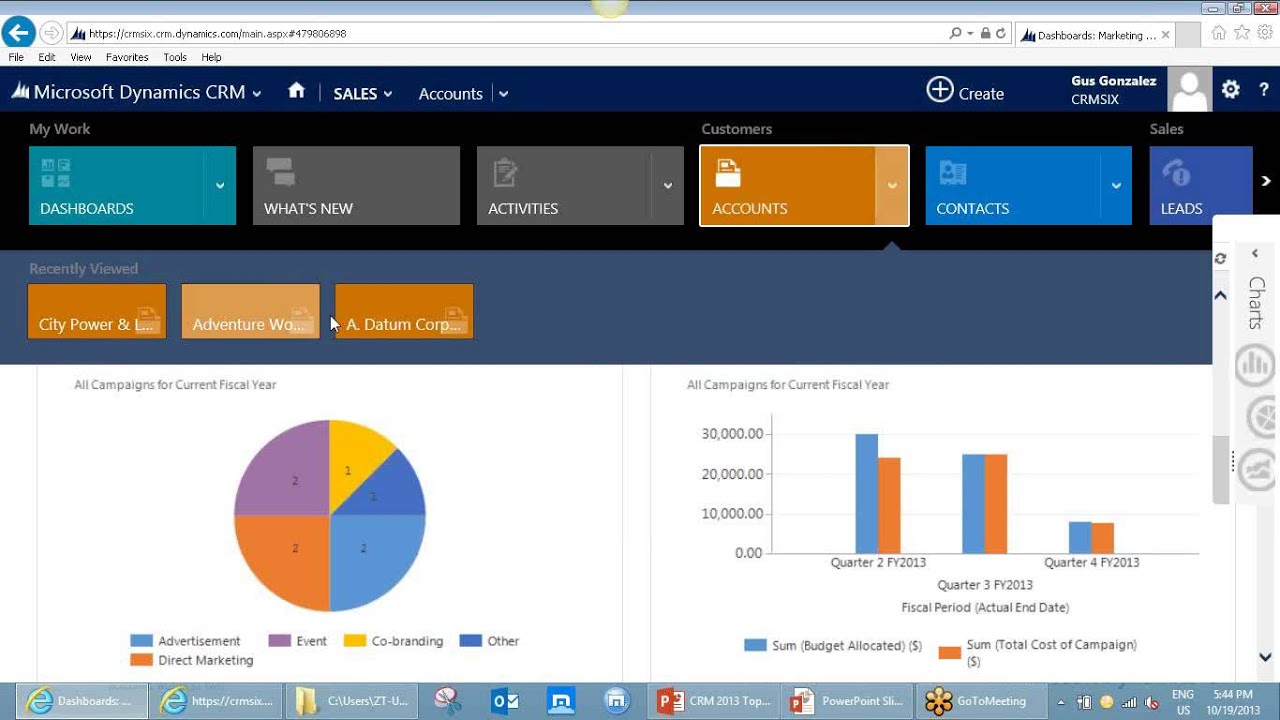Click the Direct Marketing legend label

coord(205,660)
